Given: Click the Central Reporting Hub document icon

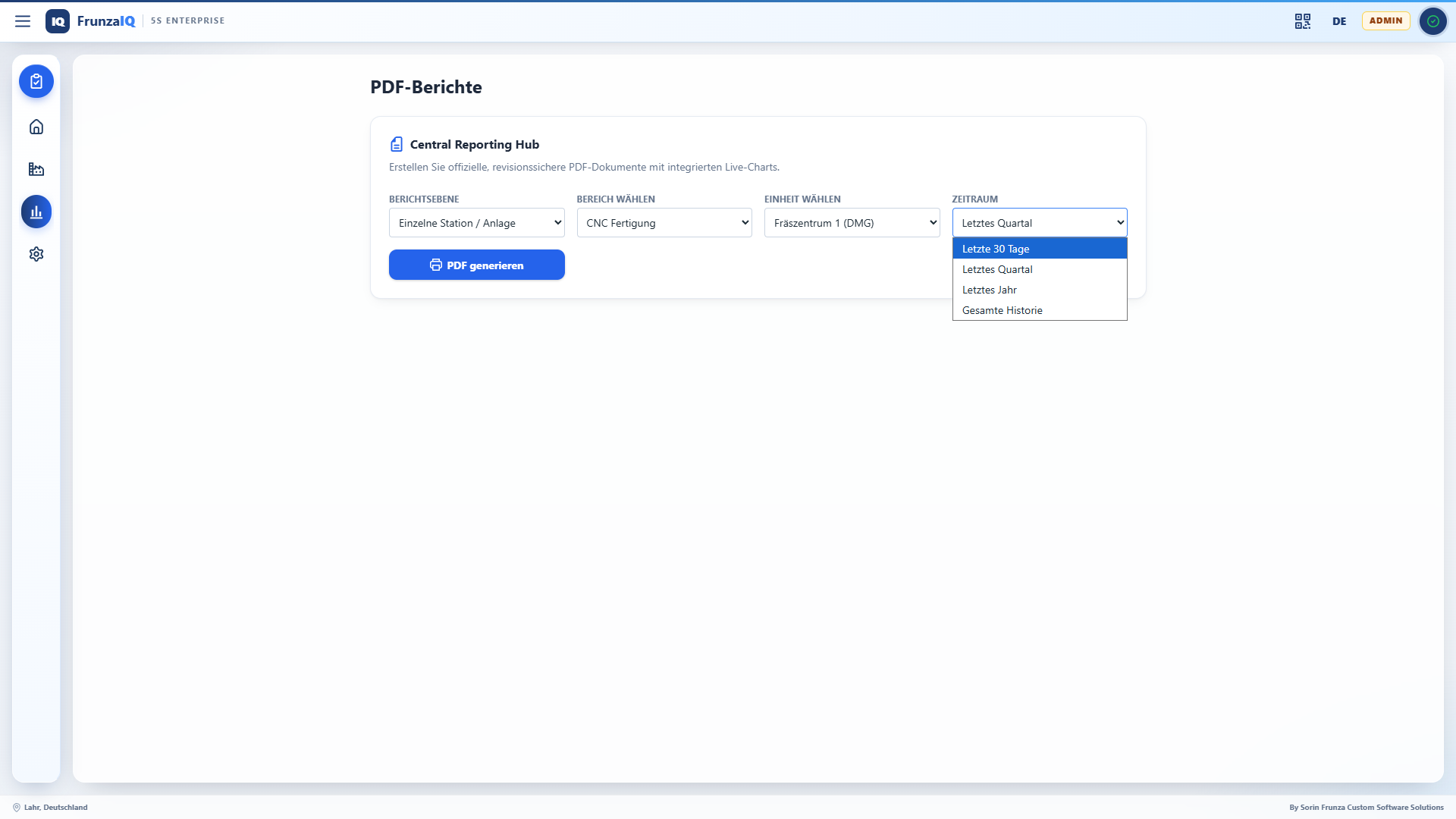Looking at the screenshot, I should [397, 144].
